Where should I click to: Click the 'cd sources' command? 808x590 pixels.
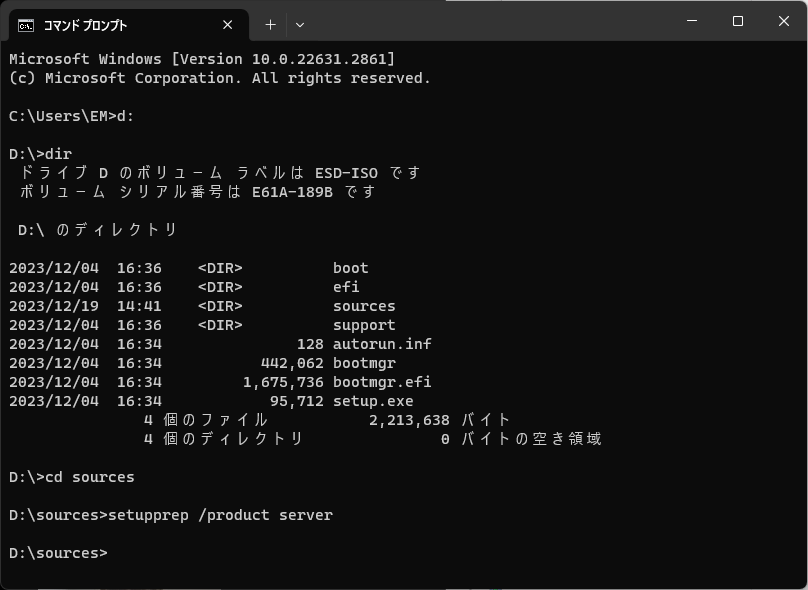[x=90, y=477]
